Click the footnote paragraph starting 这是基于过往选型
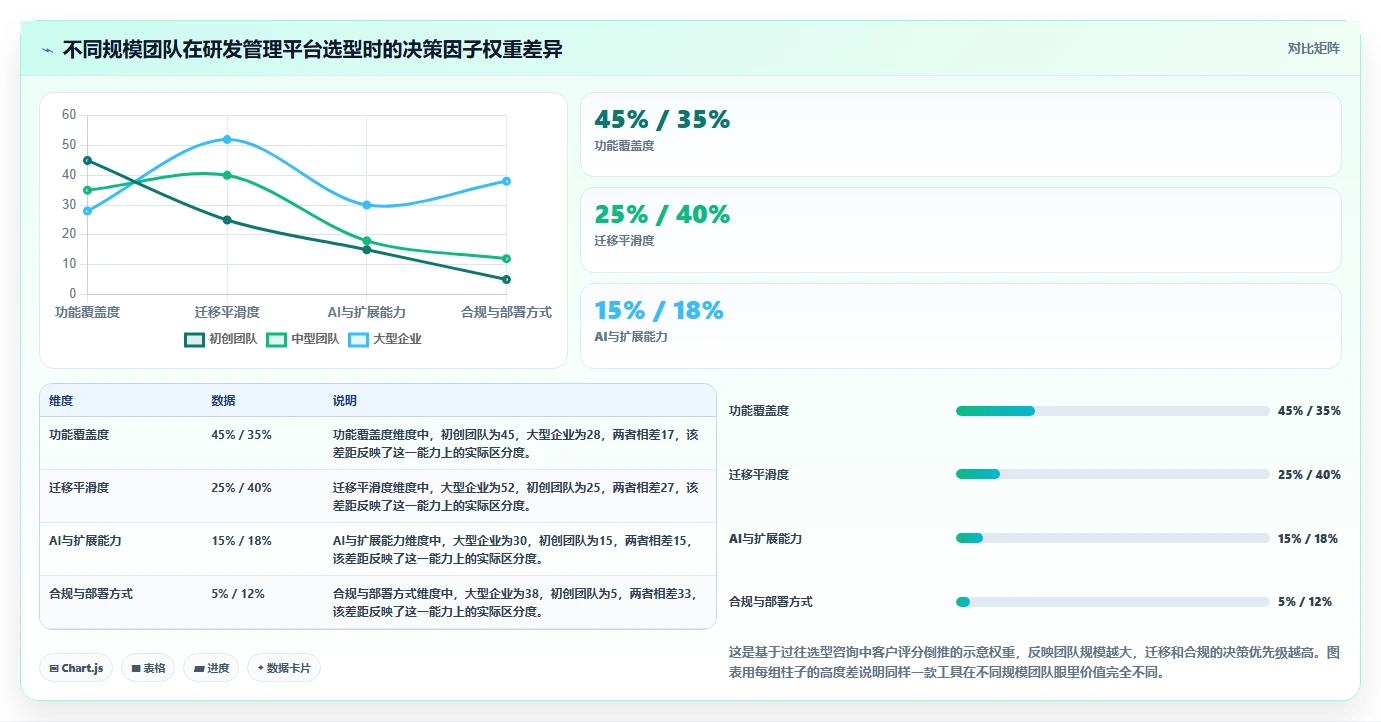The width and height of the screenshot is (1381, 722). click(1035, 663)
